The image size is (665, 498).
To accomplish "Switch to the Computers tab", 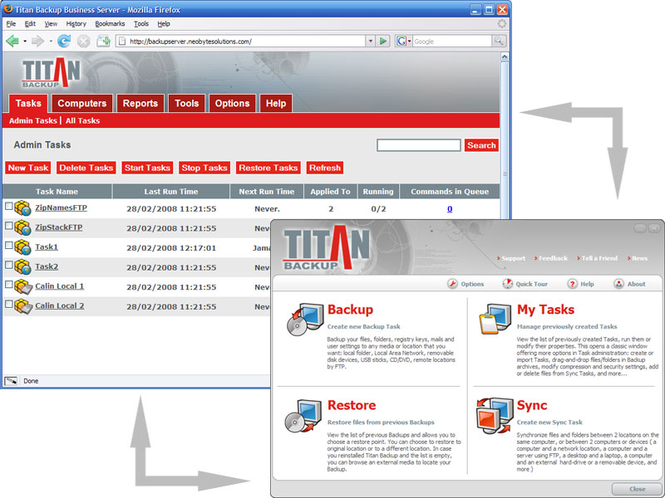I will (x=82, y=104).
